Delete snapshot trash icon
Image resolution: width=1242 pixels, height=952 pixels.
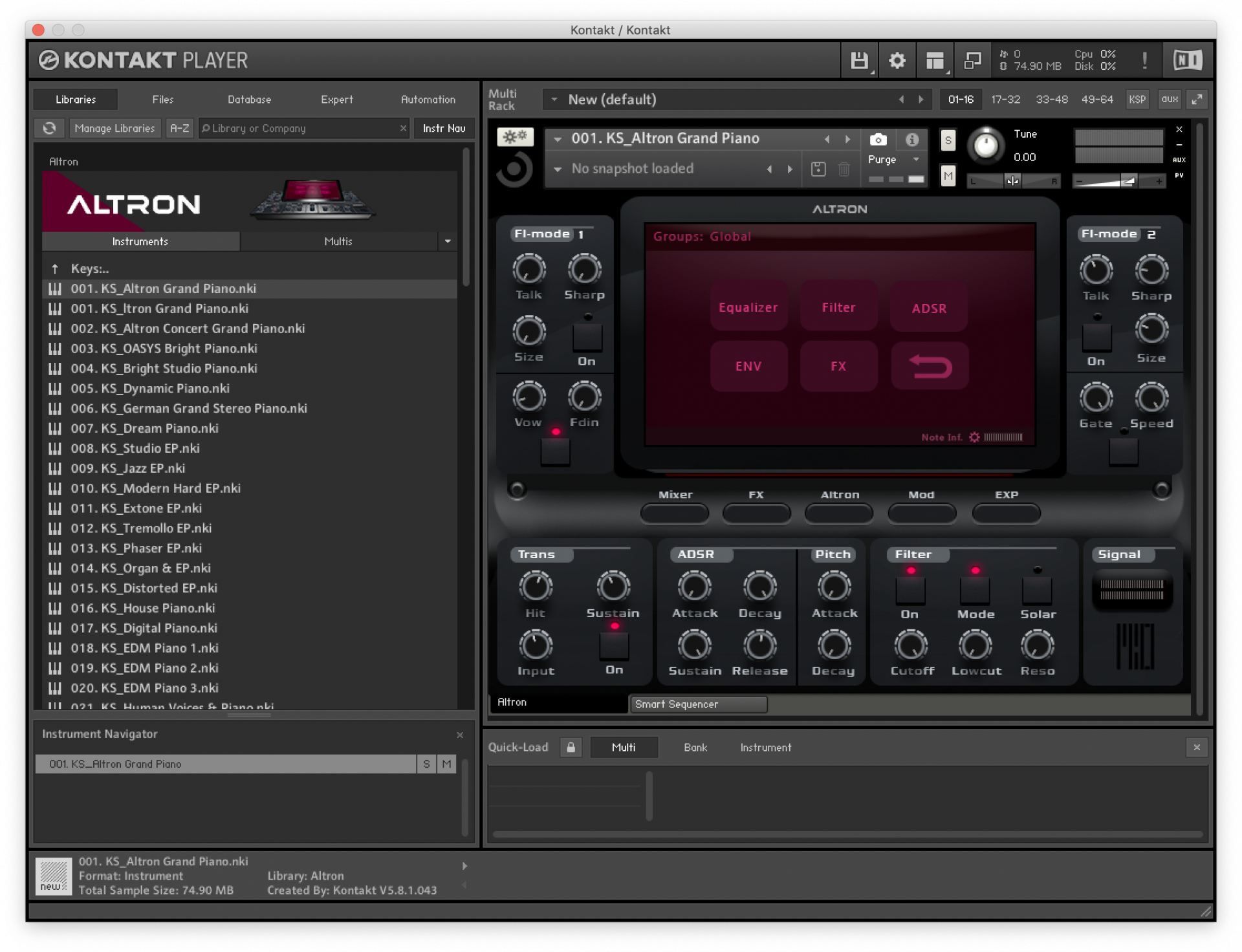(x=844, y=169)
